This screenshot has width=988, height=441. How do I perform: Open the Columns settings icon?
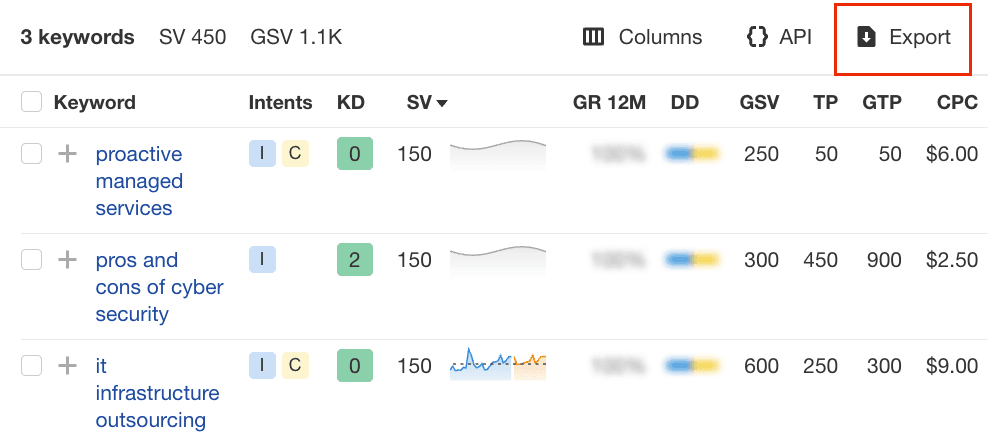[x=594, y=38]
